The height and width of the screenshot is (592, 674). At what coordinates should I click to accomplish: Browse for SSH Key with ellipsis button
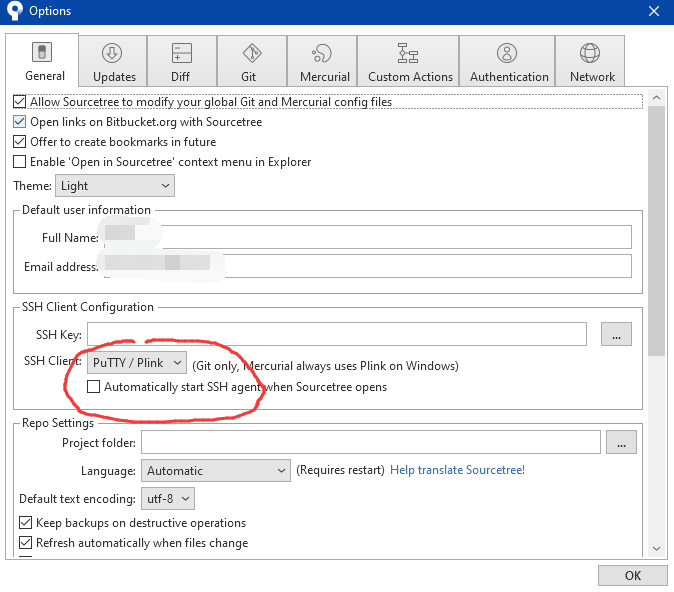click(616, 334)
